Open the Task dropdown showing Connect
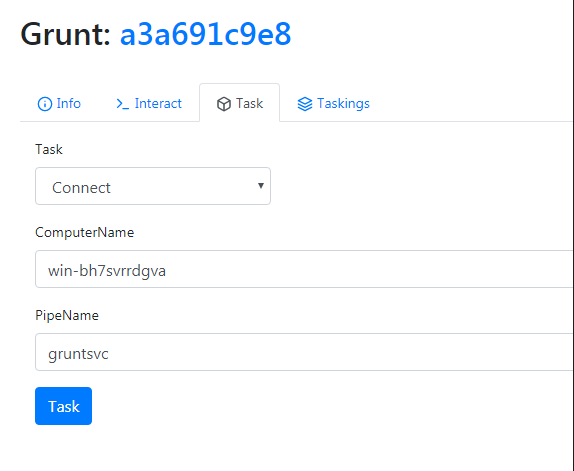The width and height of the screenshot is (574, 471). [153, 186]
